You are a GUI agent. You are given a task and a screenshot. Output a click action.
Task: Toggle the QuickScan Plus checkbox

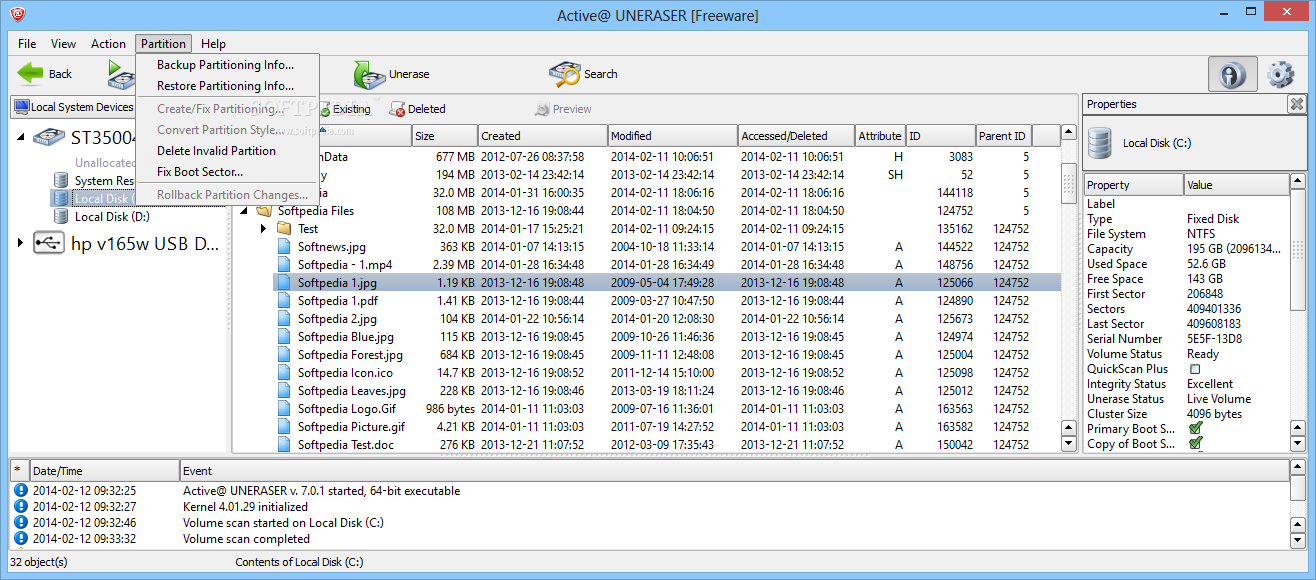point(1194,369)
